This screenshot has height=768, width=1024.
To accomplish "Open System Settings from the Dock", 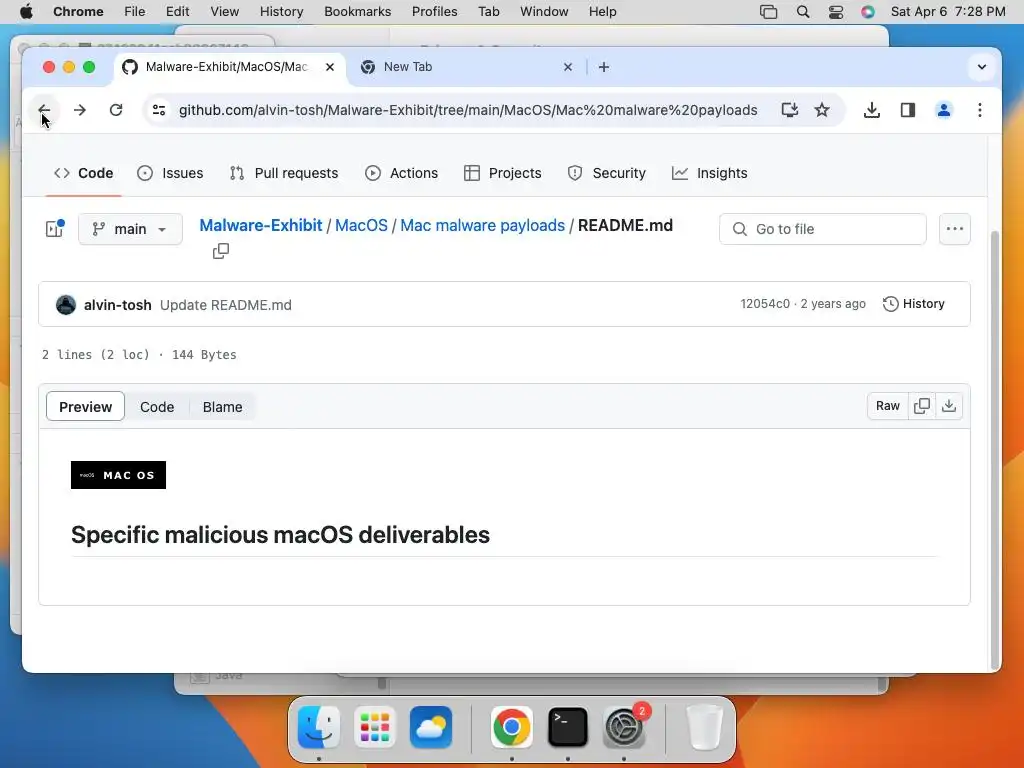I will [x=624, y=727].
